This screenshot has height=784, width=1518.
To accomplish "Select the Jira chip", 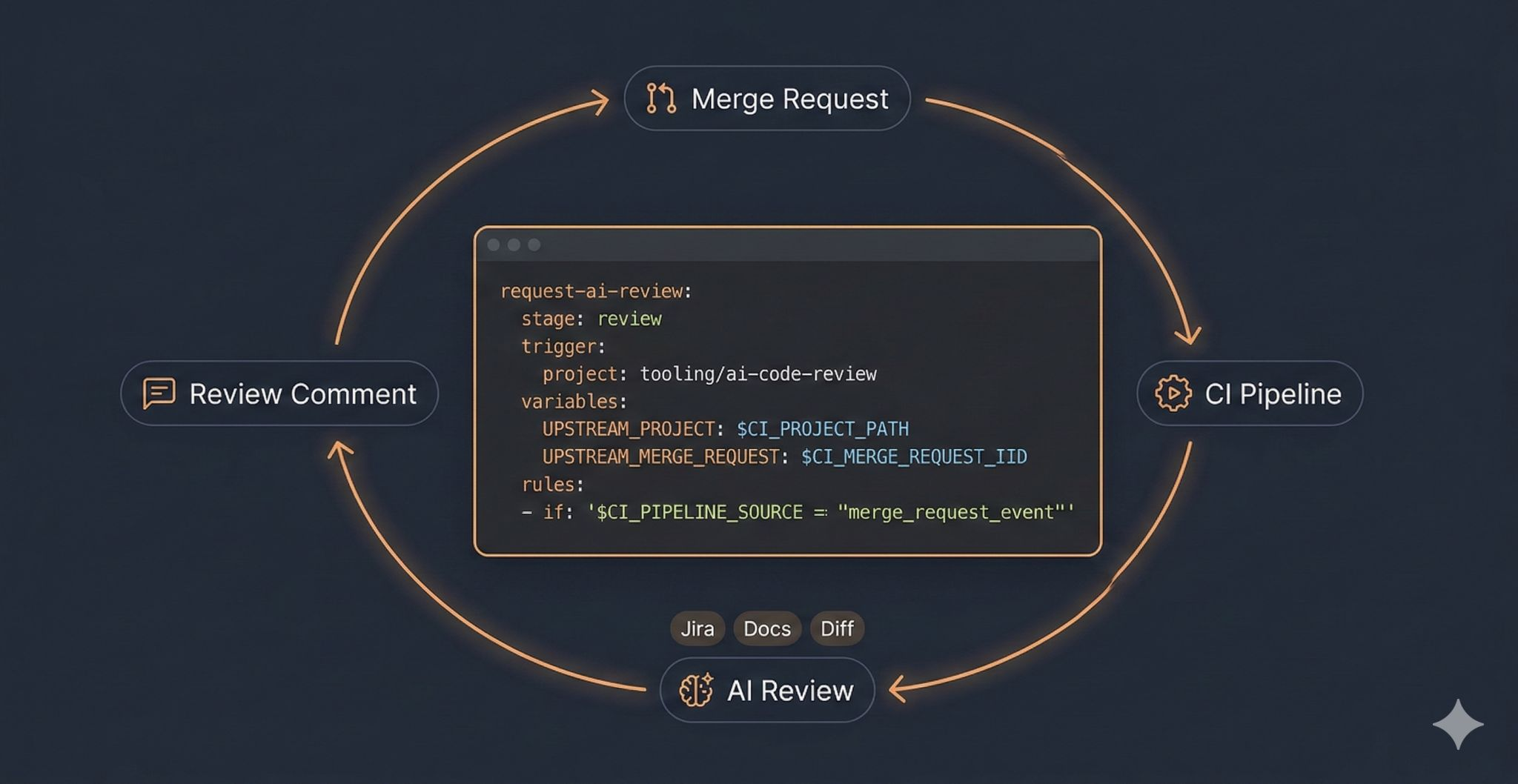I will point(697,628).
